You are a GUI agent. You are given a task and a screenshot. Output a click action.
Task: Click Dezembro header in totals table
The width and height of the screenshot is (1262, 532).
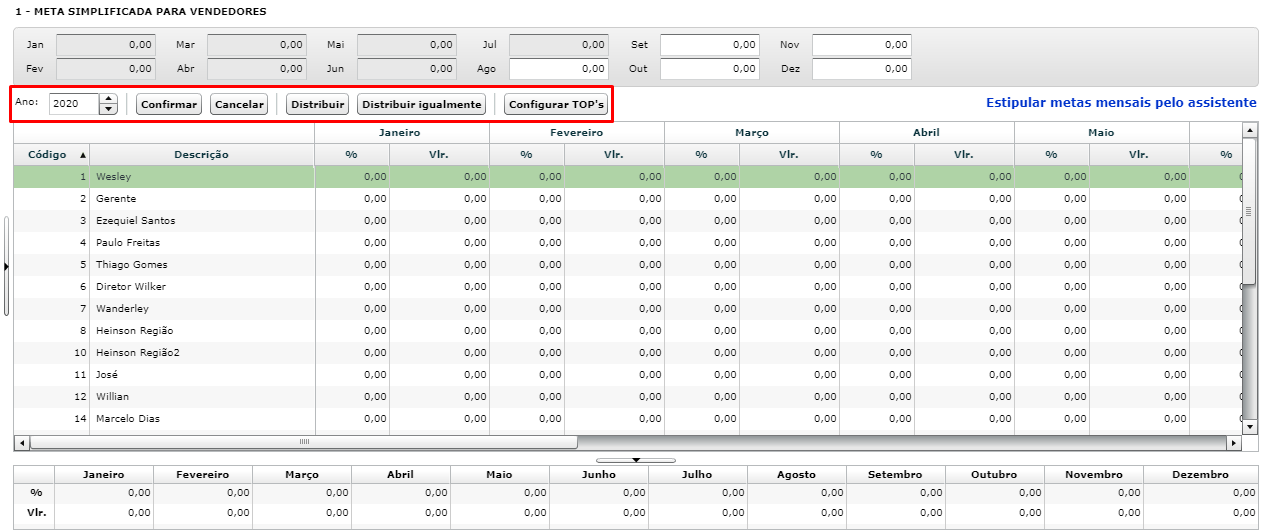[x=1200, y=475]
